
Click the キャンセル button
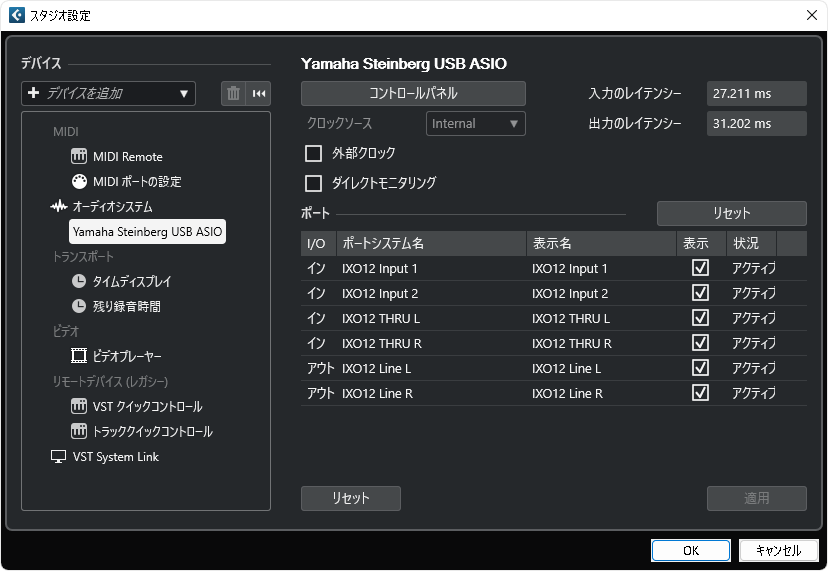pyautogui.click(x=778, y=550)
